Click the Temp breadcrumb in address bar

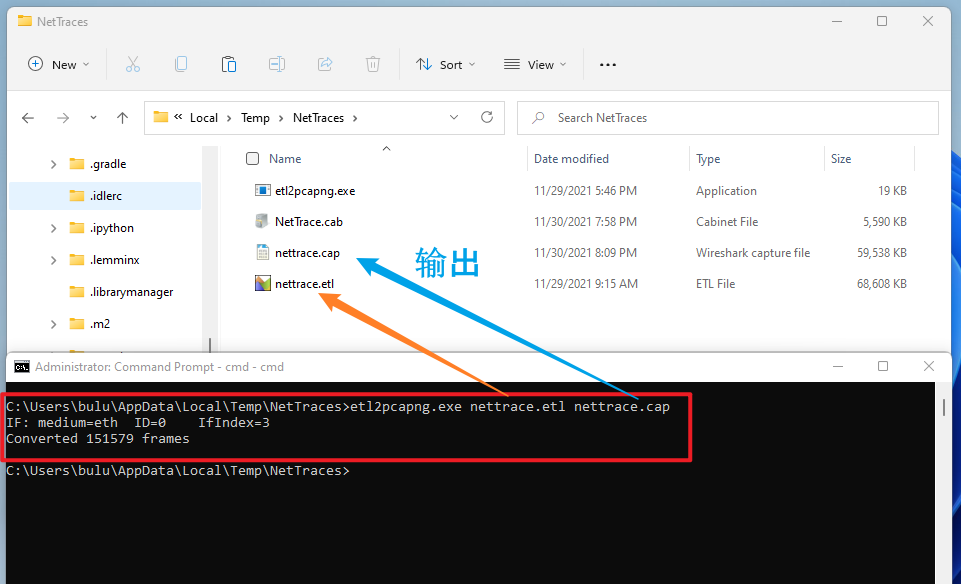point(255,118)
